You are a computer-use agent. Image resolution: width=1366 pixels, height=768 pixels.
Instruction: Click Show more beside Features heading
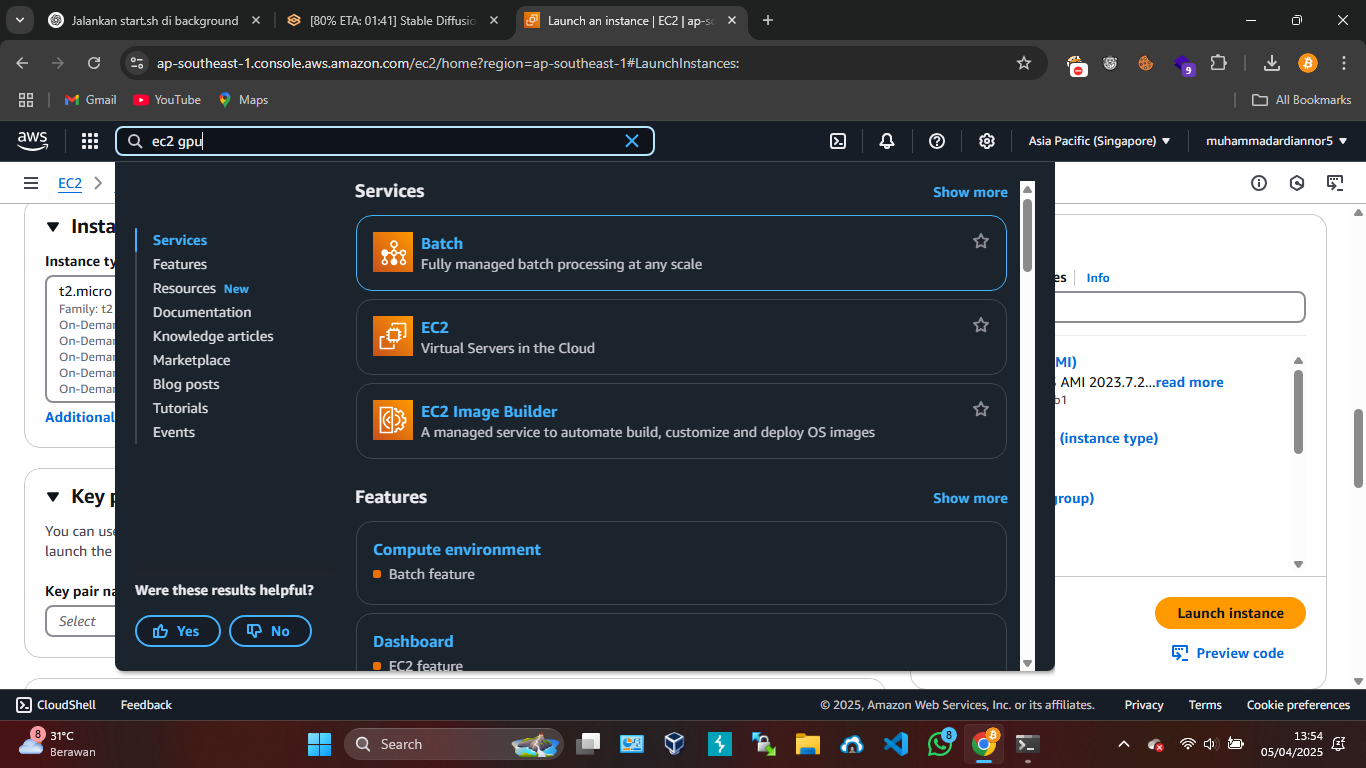[x=970, y=498]
